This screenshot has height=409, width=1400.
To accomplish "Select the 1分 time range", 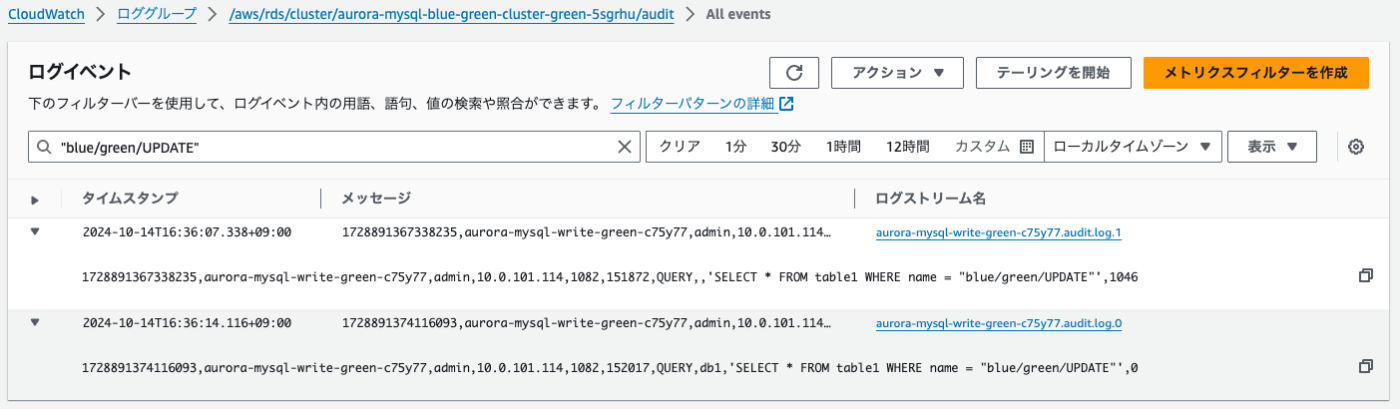I will (x=736, y=146).
